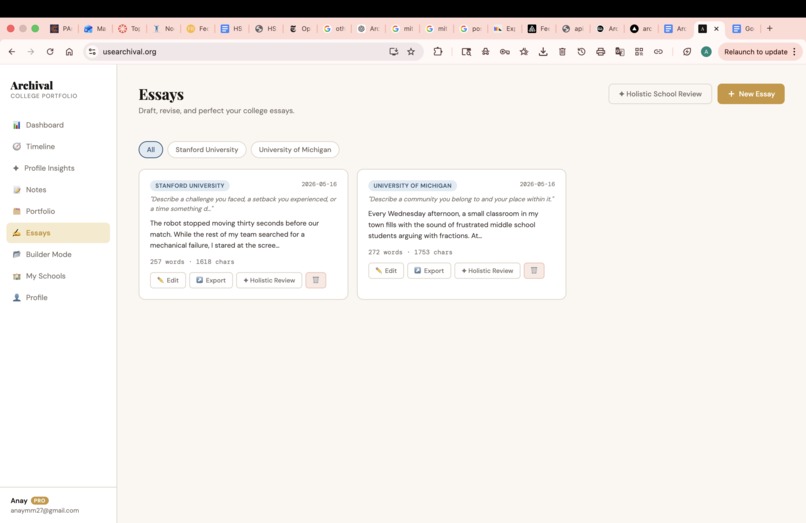Go to Profile Insights in the sidebar
This screenshot has height=523, width=806.
pos(58,168)
